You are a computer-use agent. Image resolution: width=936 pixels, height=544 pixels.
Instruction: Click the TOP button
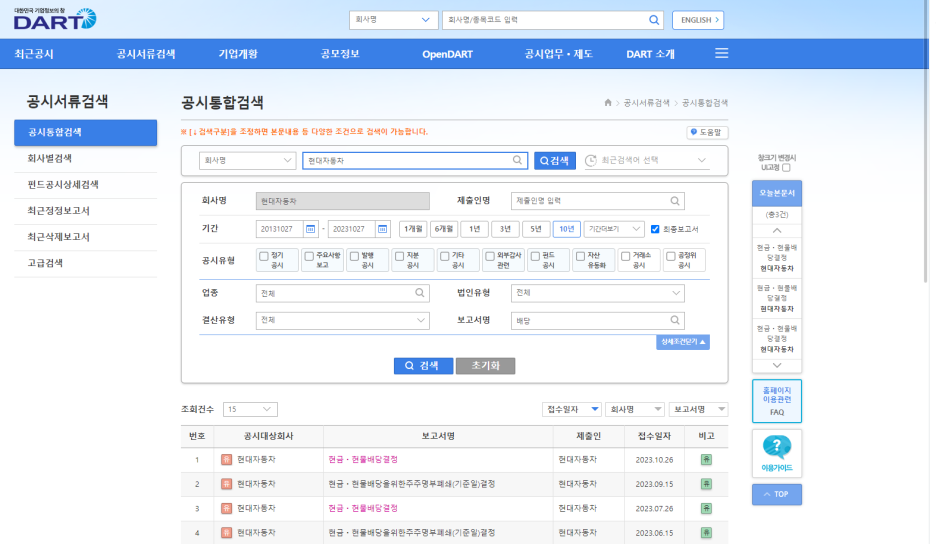(x=777, y=494)
